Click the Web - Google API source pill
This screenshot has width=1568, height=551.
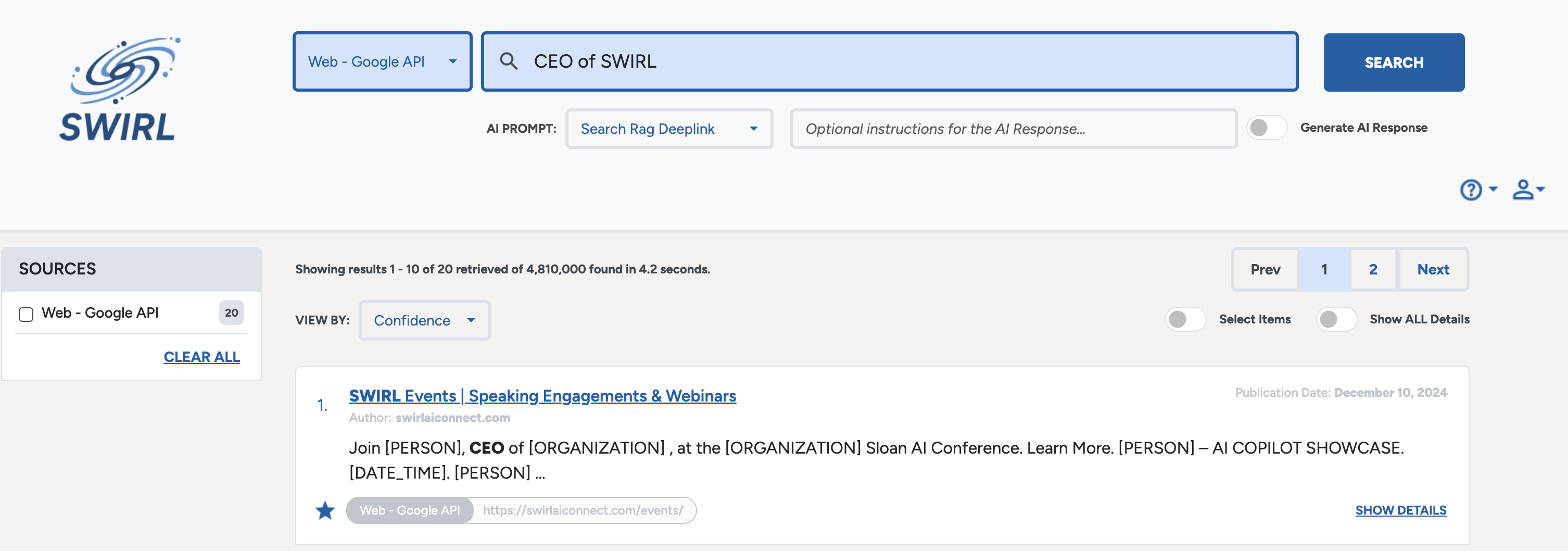pos(409,510)
